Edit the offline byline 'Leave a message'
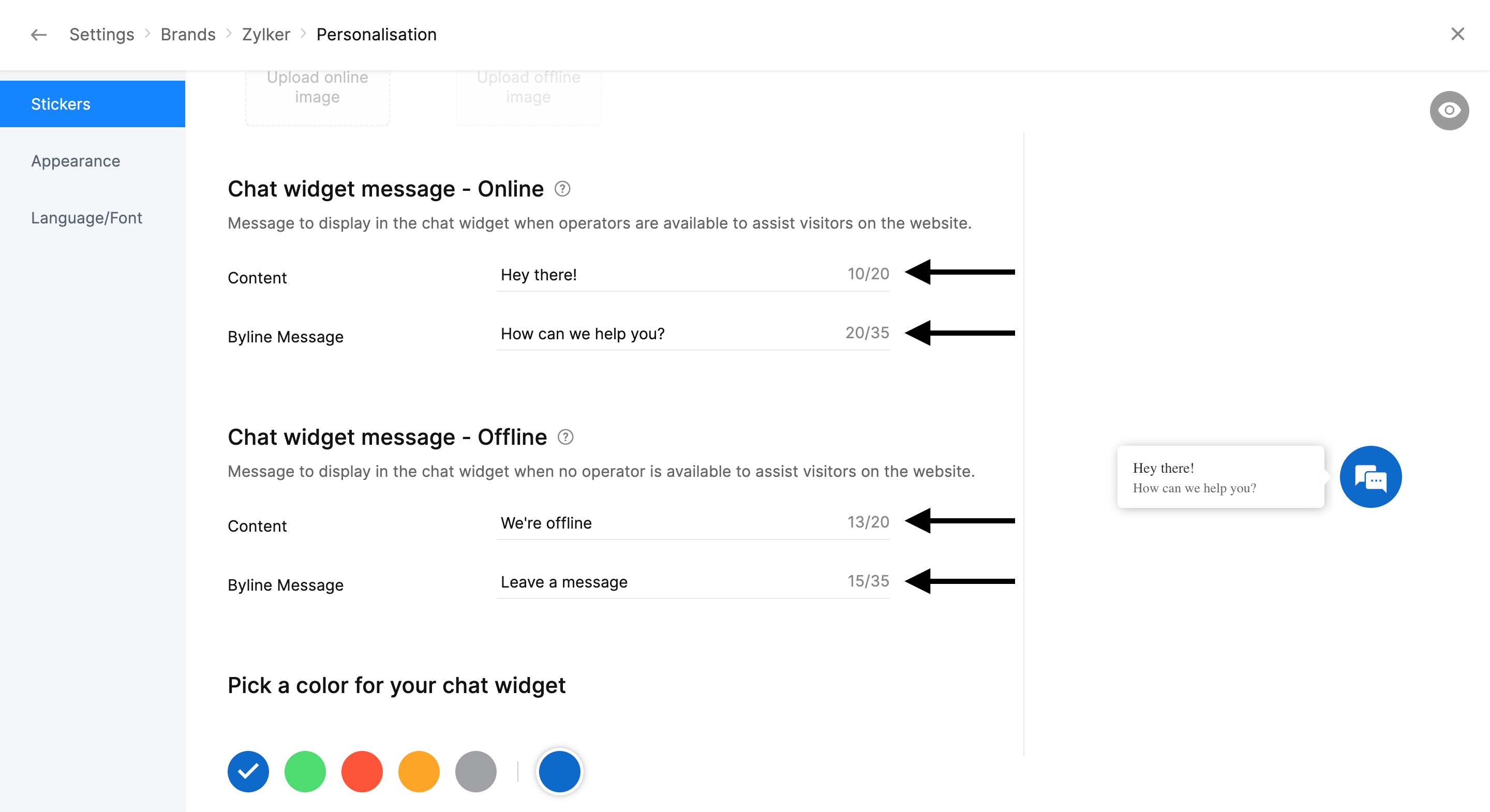This screenshot has height=812, width=1490. tap(665, 582)
